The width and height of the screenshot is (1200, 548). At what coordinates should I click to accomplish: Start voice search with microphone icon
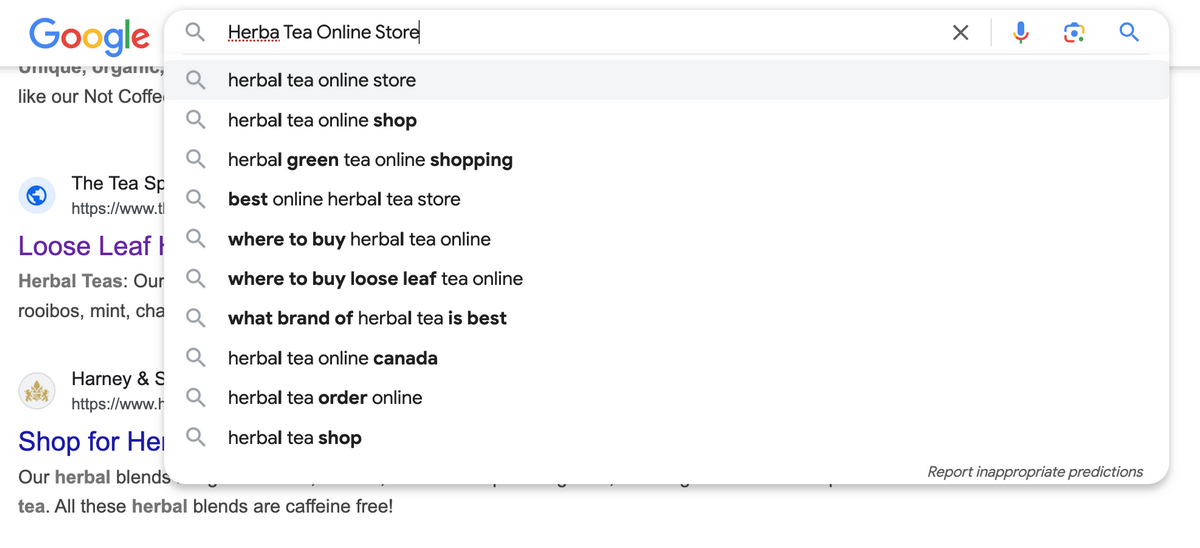(x=1020, y=33)
